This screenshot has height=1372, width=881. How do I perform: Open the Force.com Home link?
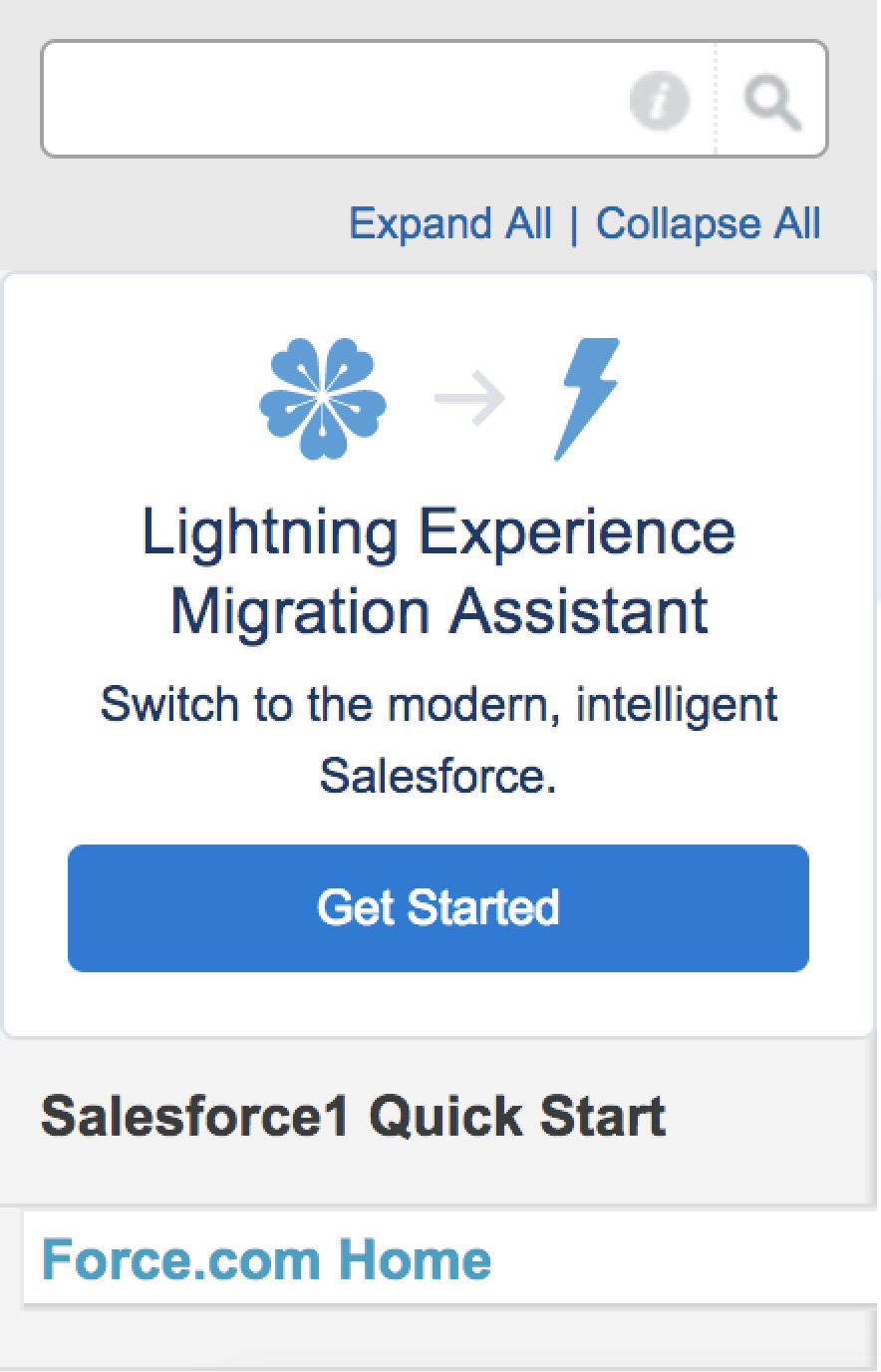[266, 1259]
